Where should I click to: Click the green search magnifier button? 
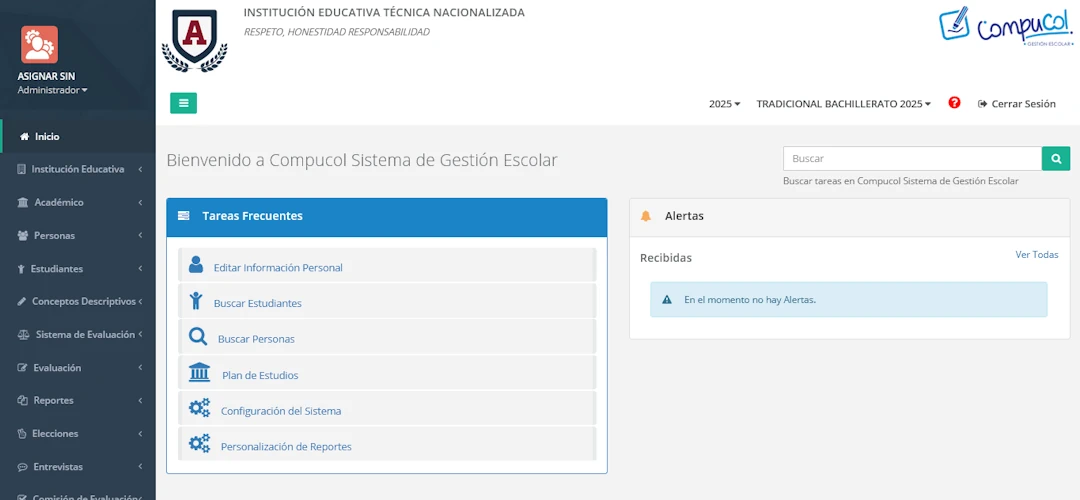[x=1056, y=158]
